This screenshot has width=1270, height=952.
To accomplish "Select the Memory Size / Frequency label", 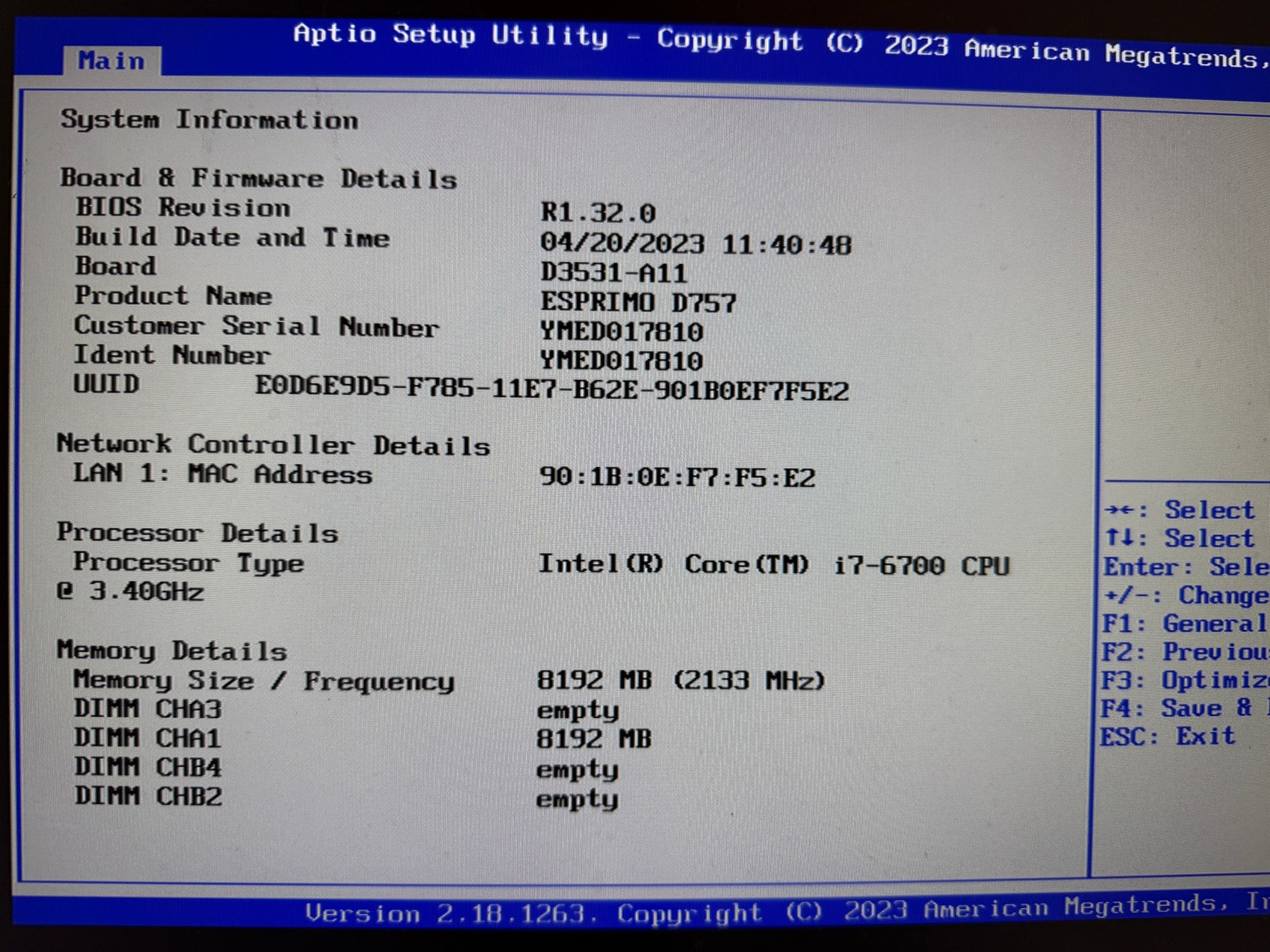I will pyautogui.click(x=264, y=680).
